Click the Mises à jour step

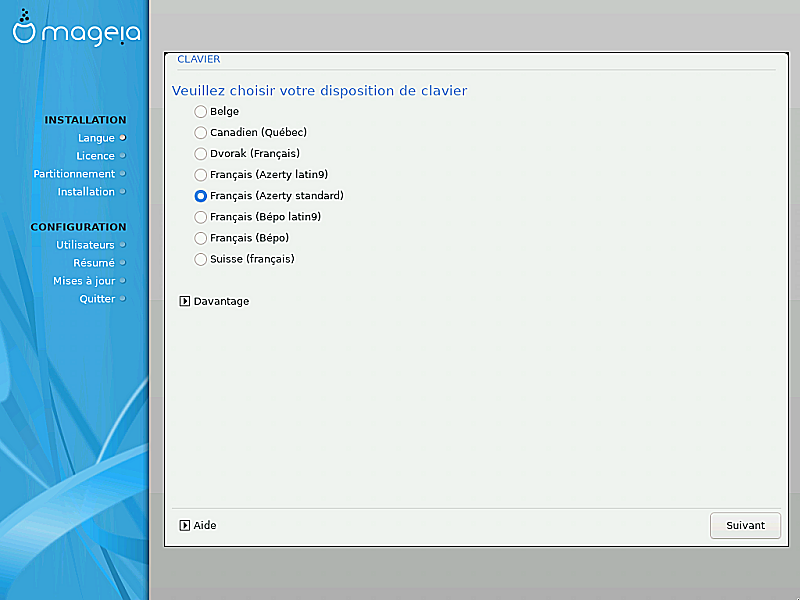(84, 281)
